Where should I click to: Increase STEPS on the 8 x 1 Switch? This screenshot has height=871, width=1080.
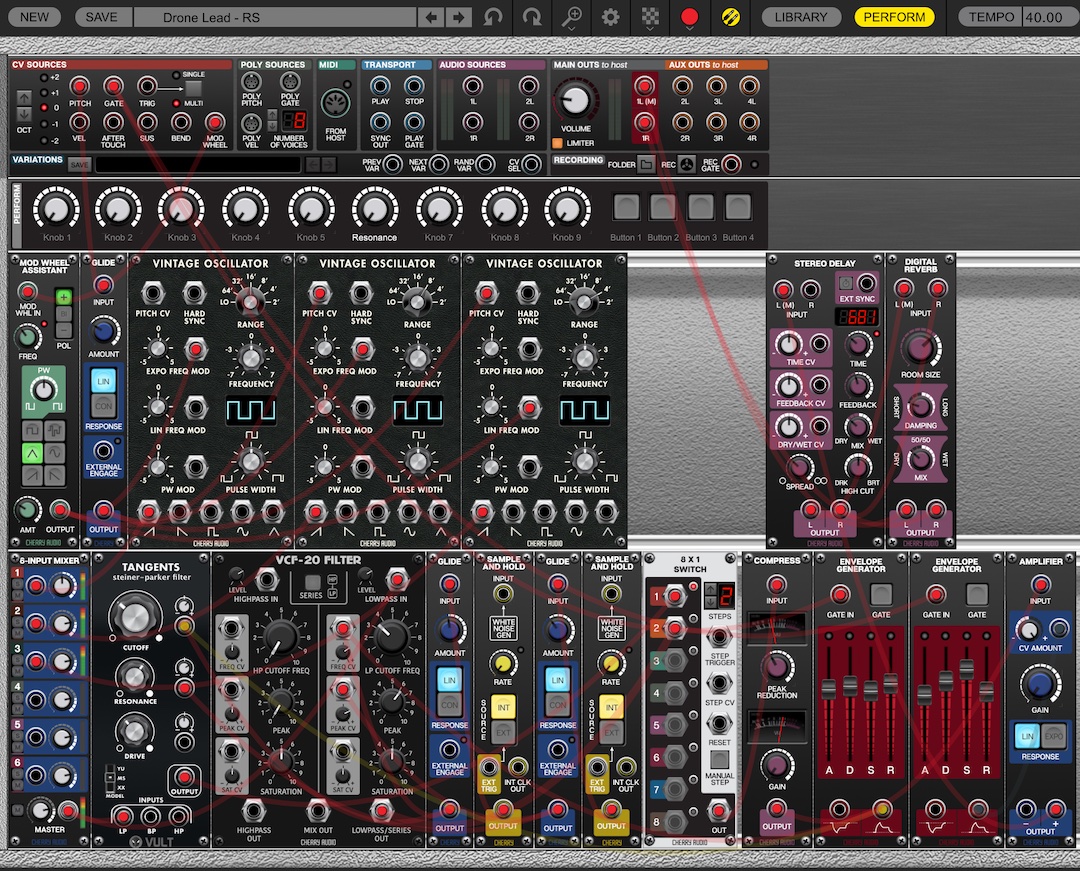coord(711,589)
